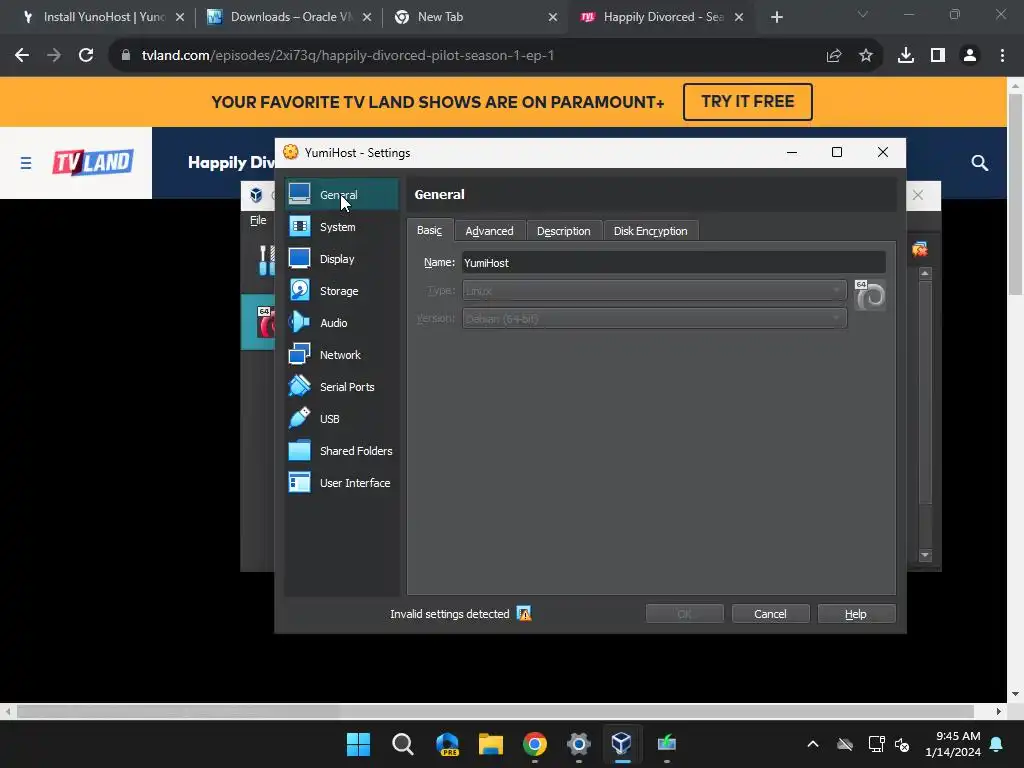
Task: Open the Chrome three-dot menu
Action: (1002, 56)
